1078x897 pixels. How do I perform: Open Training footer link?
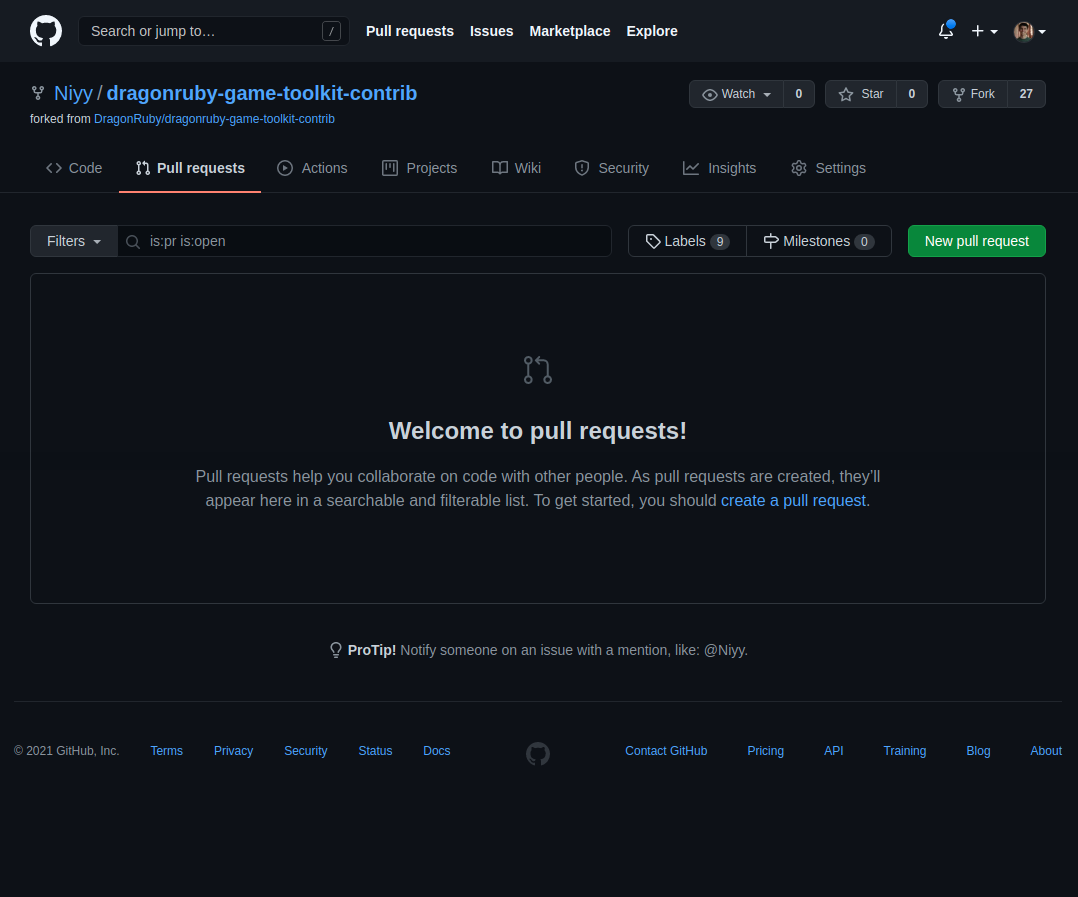coord(904,751)
